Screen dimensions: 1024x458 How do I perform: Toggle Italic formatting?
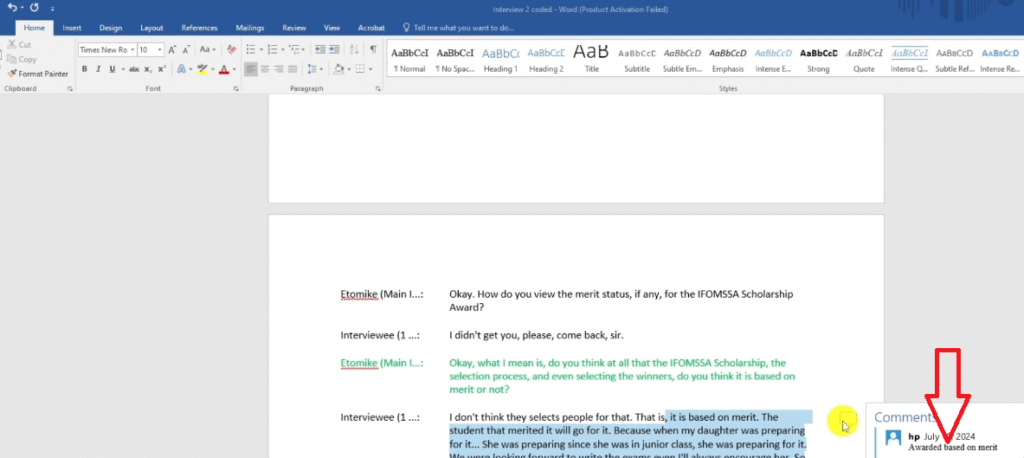pos(98,69)
